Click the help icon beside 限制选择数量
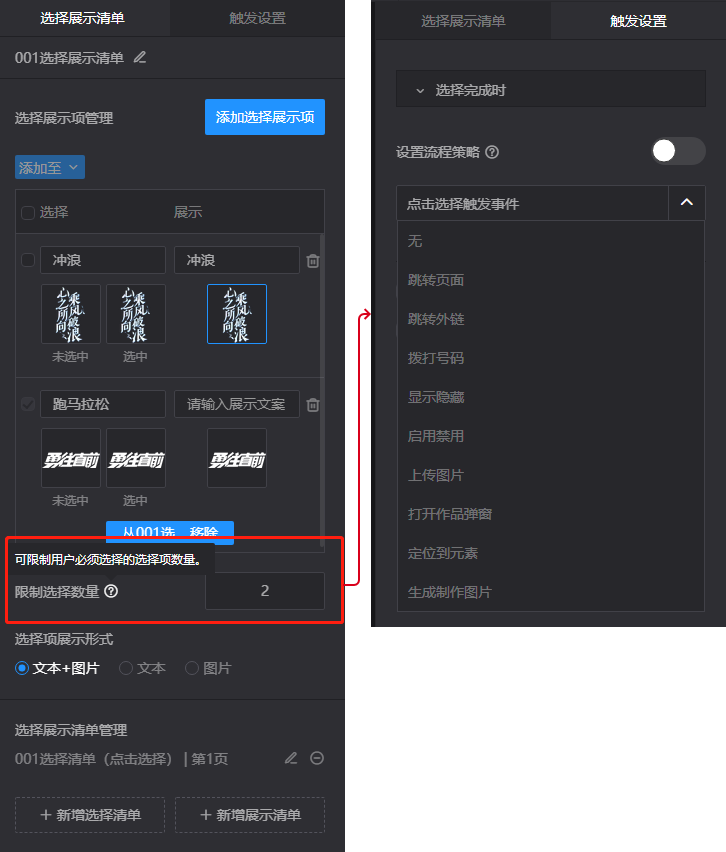This screenshot has height=852, width=726. (x=111, y=591)
